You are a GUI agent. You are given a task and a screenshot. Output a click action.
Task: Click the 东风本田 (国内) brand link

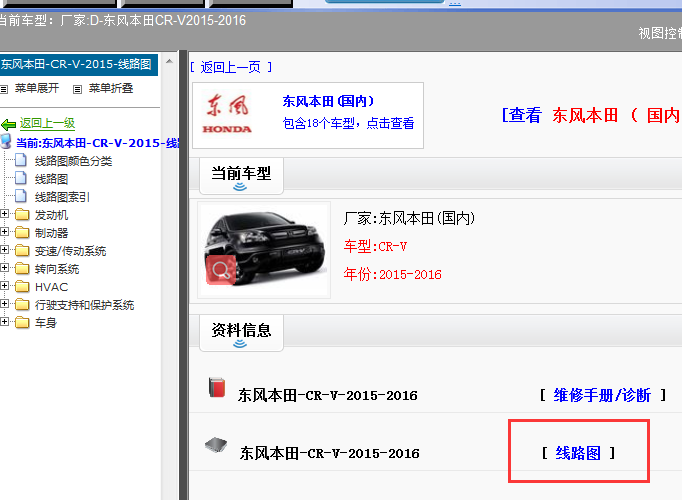[x=328, y=101]
